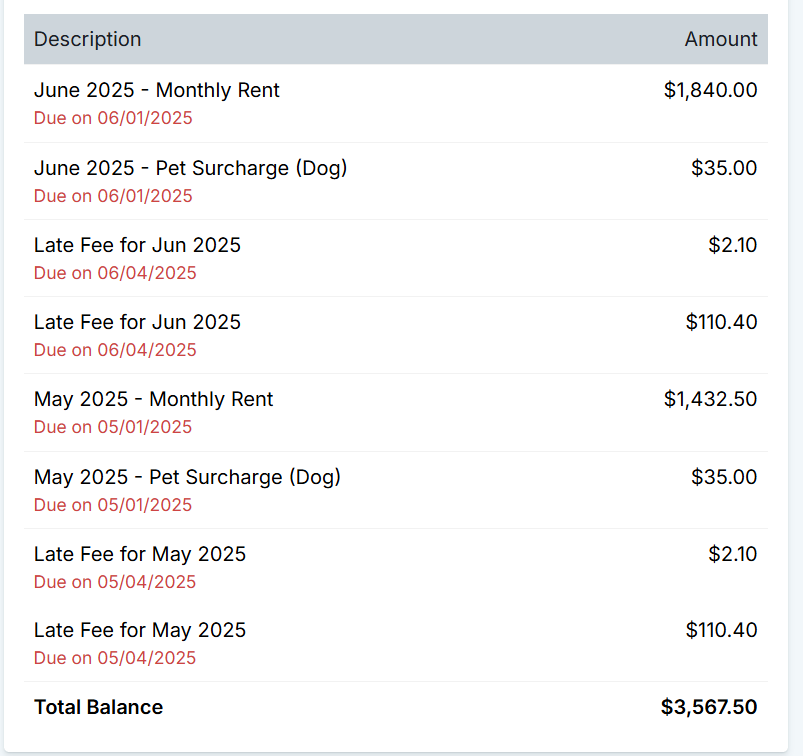Click the due date under May Monthly Rent

(113, 427)
